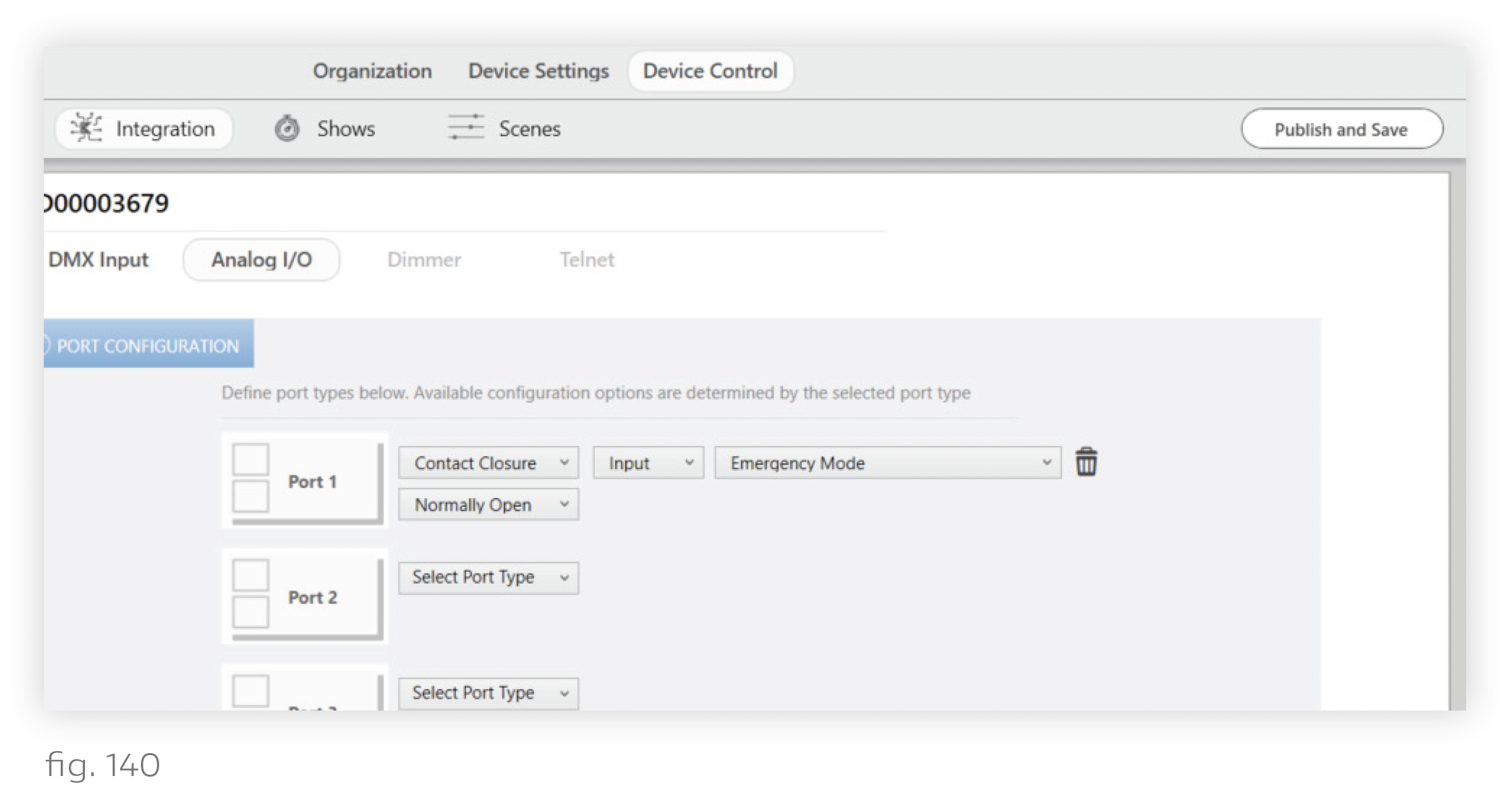The width and height of the screenshot is (1512, 803).
Task: Click the Scenes sliders icon
Action: click(466, 128)
